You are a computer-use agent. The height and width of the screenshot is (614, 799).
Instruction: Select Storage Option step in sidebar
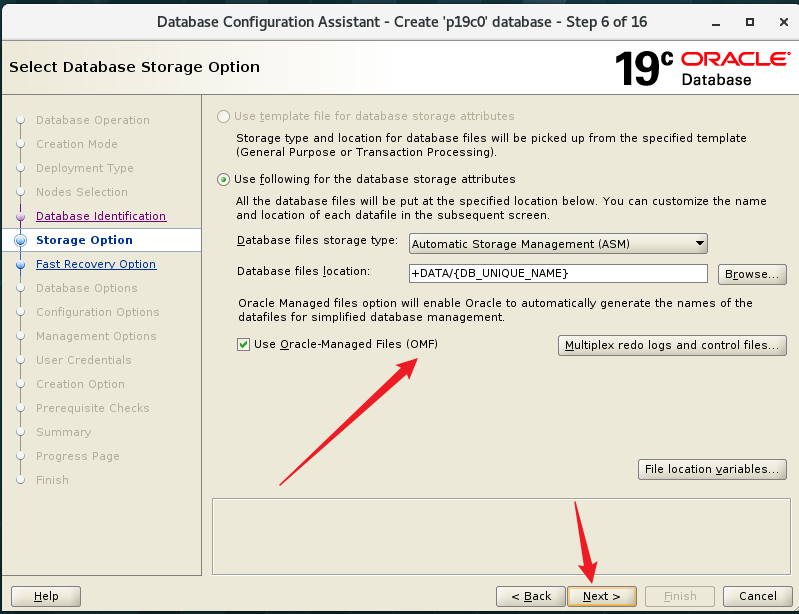(84, 240)
